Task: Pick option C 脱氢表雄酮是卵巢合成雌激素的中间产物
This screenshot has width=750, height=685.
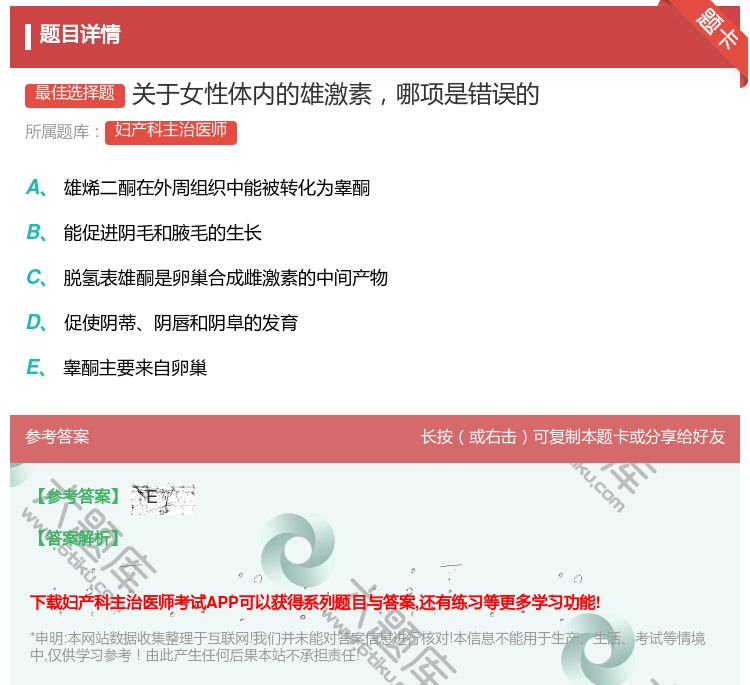Action: pyautogui.click(x=207, y=277)
